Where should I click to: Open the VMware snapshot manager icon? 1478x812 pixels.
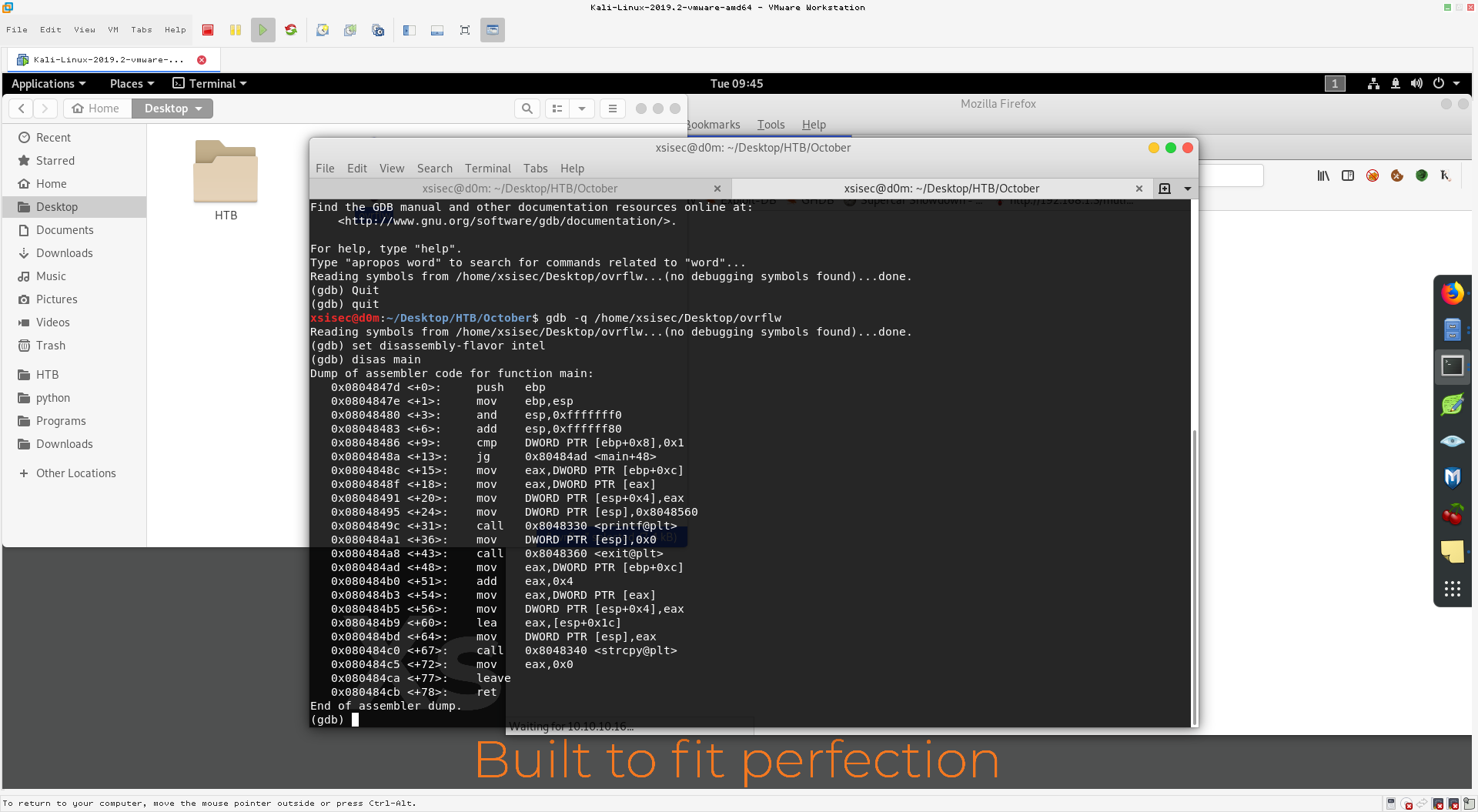(378, 30)
